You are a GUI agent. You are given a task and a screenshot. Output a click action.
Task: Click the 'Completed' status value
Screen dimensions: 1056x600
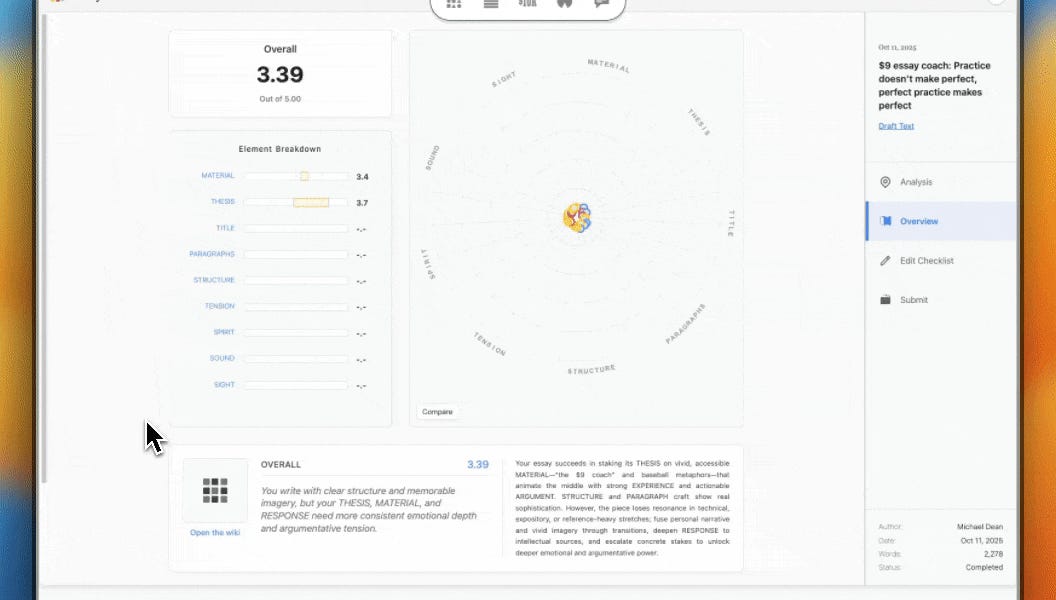pos(984,567)
